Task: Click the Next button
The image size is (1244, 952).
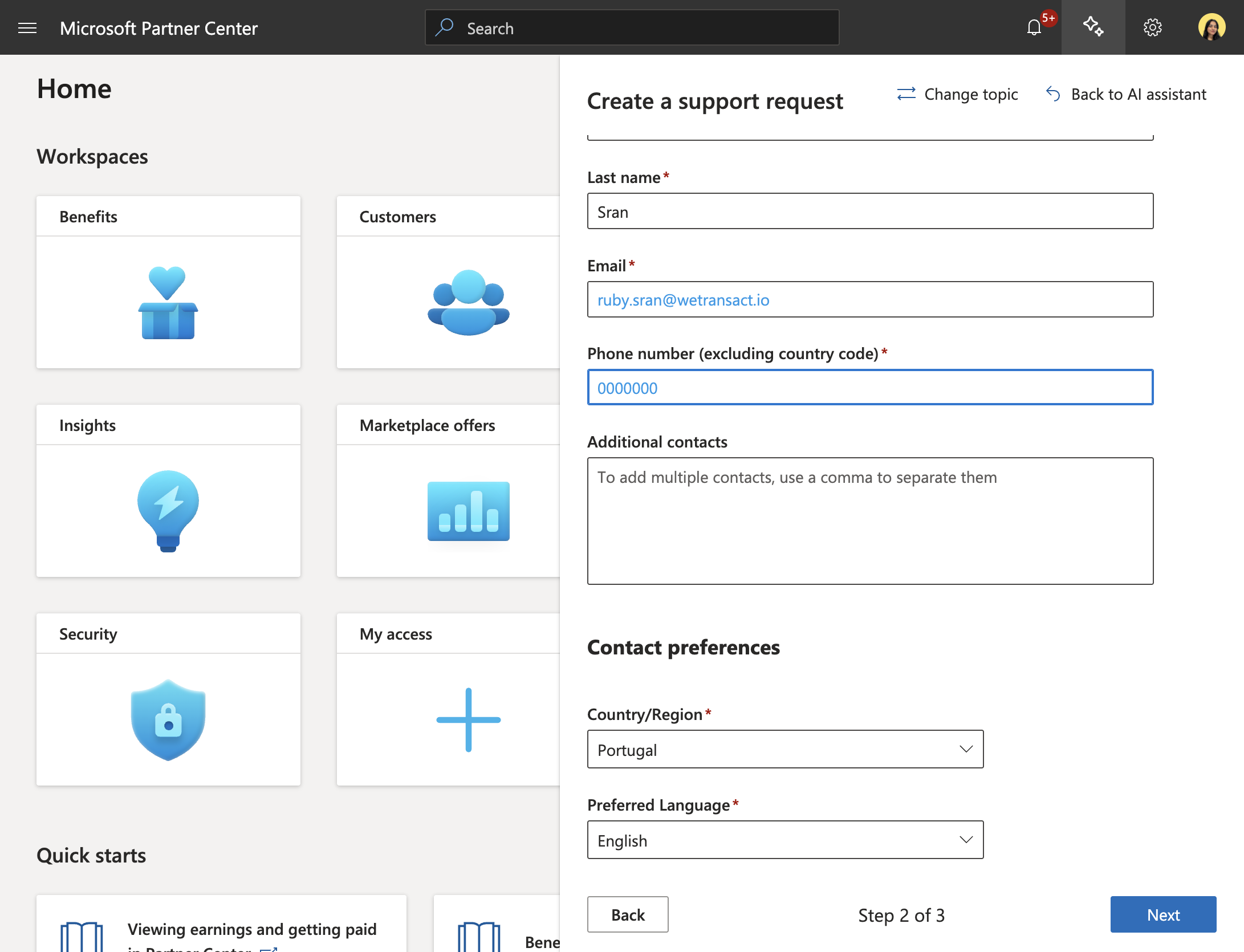Action: (x=1163, y=915)
